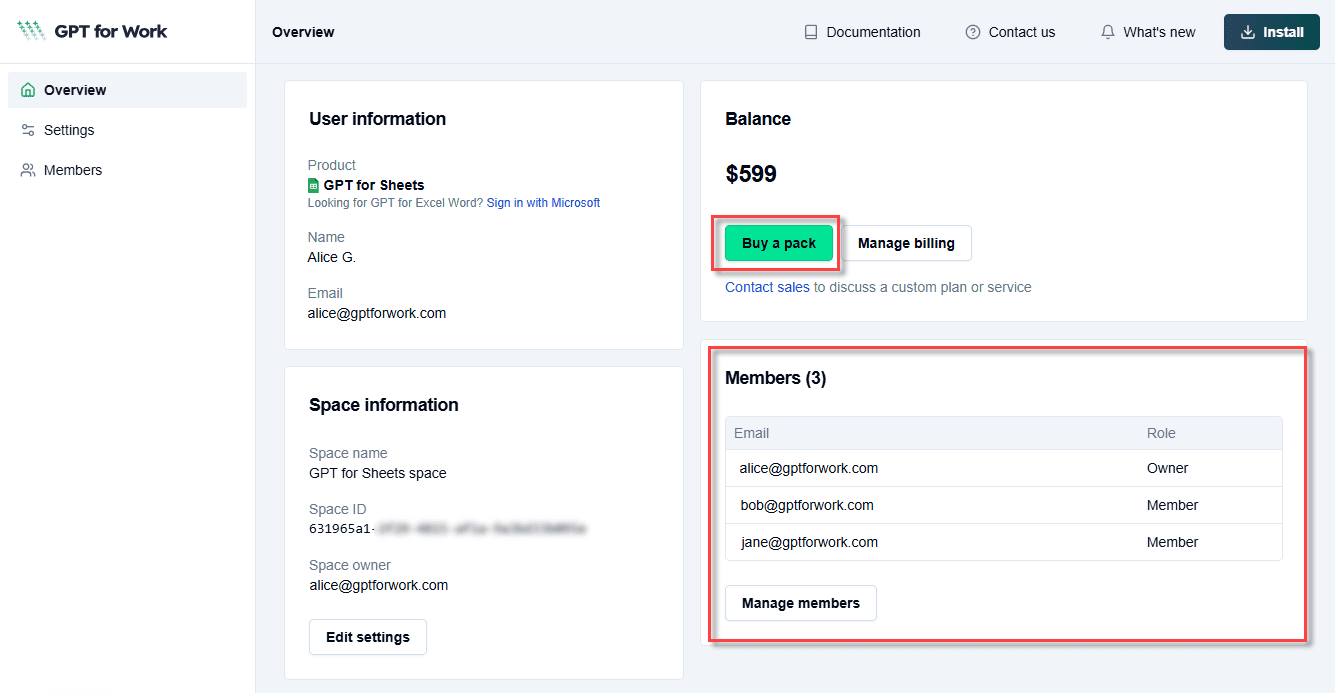The image size is (1335, 693).
Task: Click the green GPT for Sheets icon
Action: 314,185
